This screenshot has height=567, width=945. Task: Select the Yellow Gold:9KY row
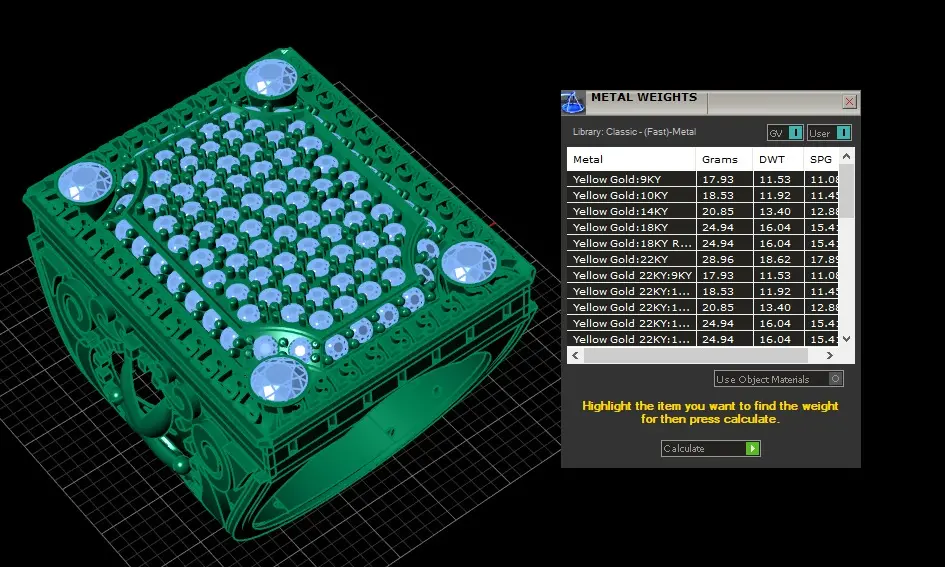[702, 179]
